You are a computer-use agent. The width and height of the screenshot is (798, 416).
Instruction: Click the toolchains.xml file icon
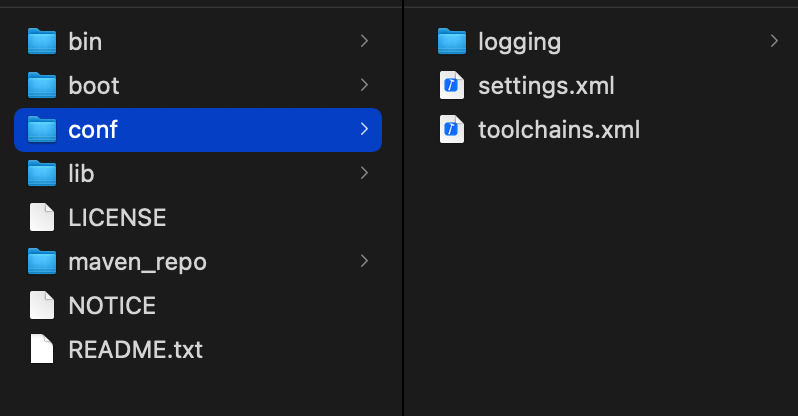[x=451, y=129]
